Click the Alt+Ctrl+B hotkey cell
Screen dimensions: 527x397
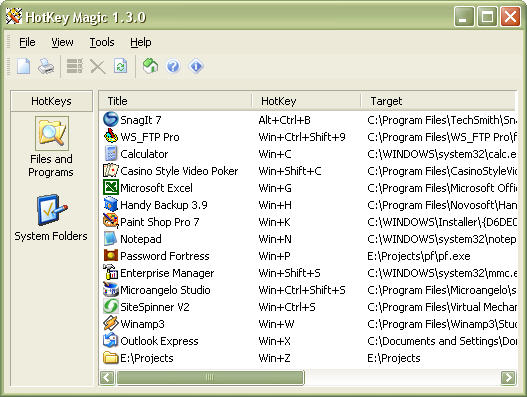pyautogui.click(x=284, y=120)
